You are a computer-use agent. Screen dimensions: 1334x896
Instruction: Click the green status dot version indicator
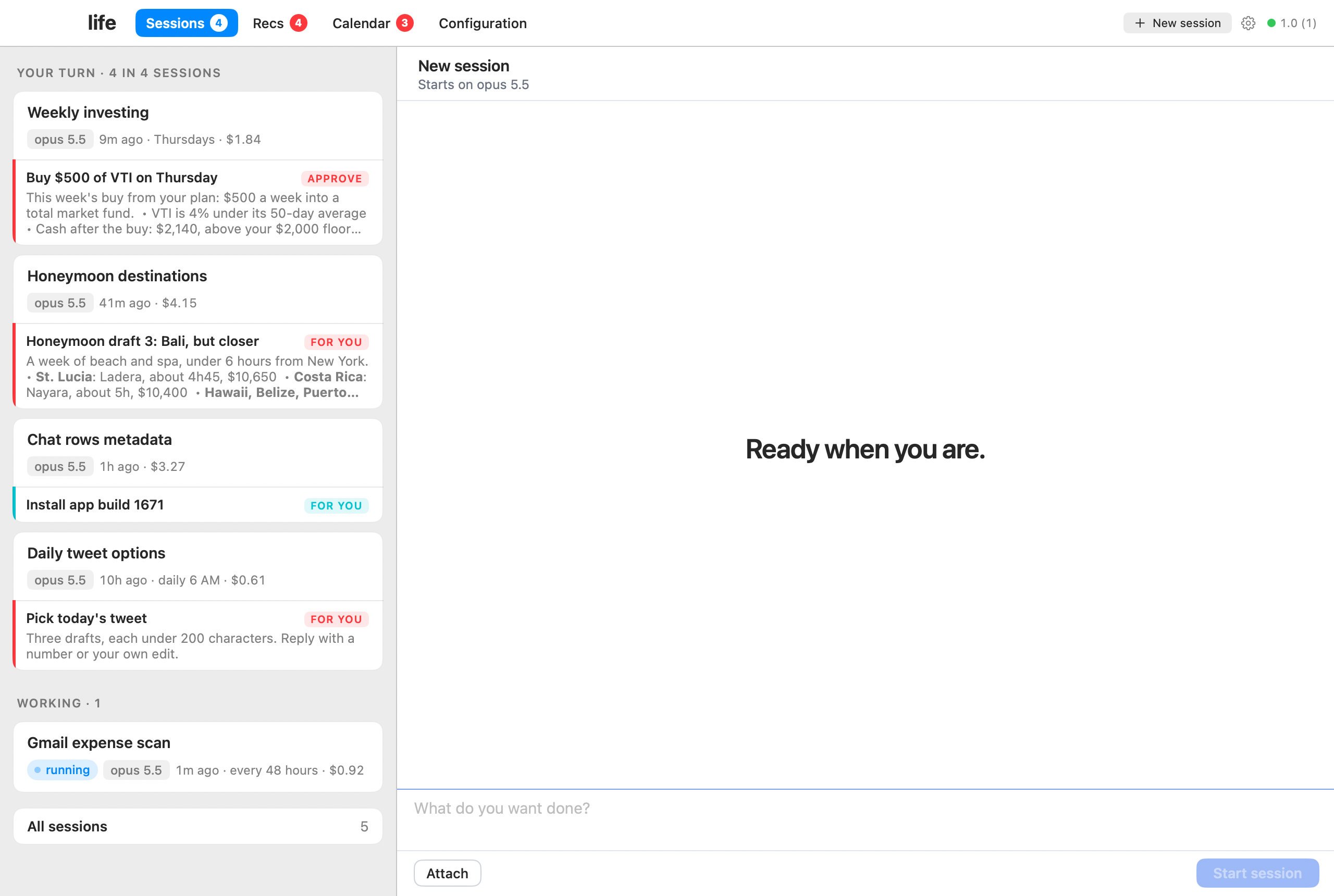[1292, 23]
